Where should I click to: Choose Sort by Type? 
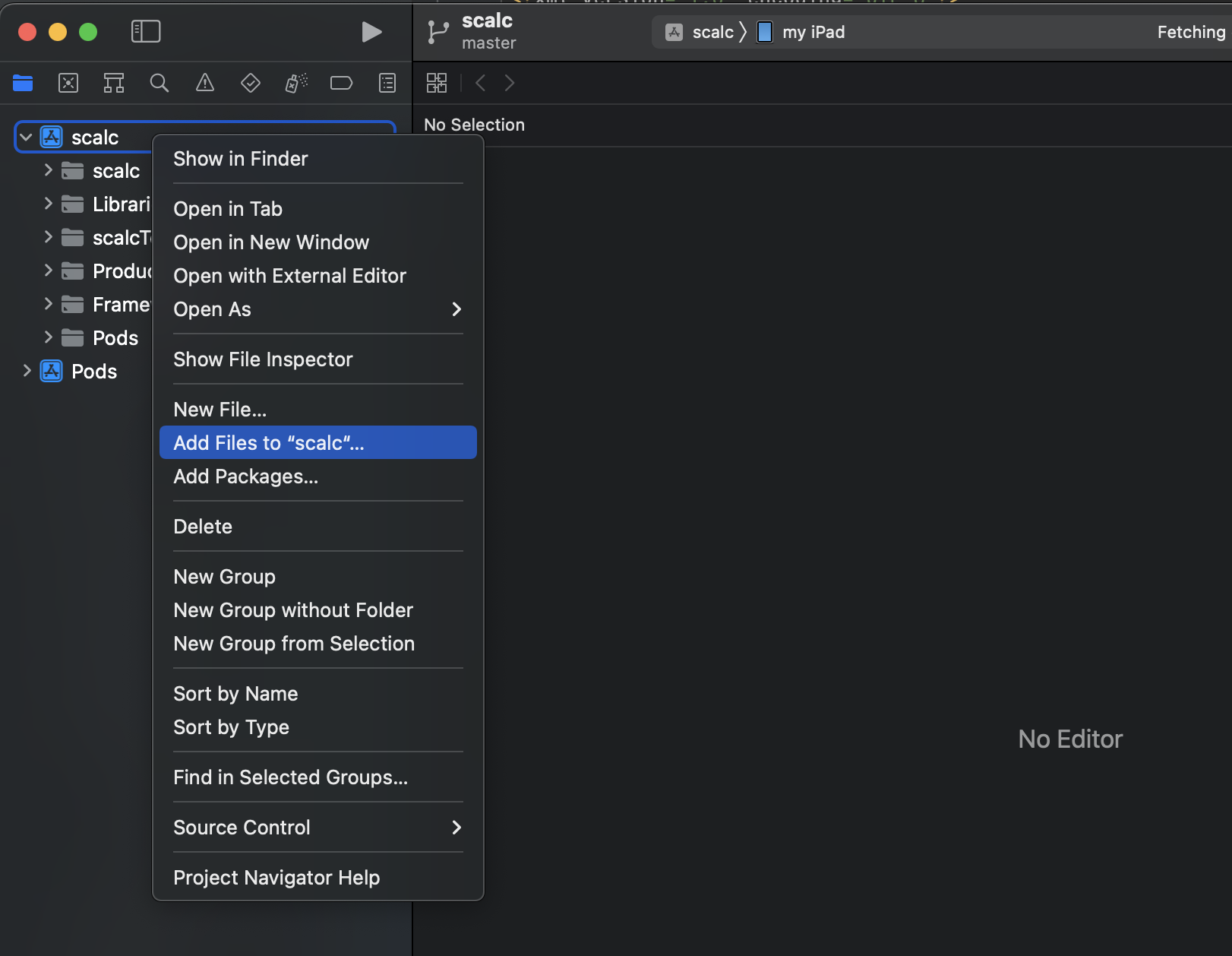[x=317, y=727]
